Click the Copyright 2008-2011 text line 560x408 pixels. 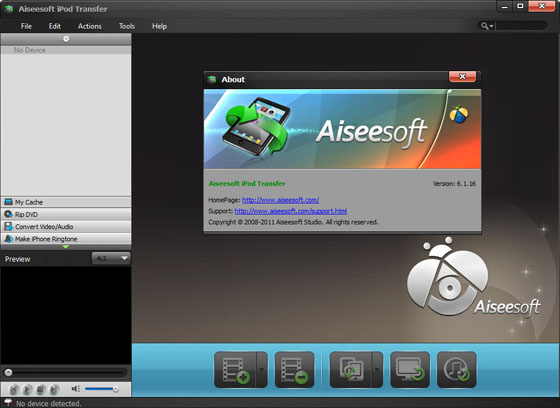[x=293, y=222]
